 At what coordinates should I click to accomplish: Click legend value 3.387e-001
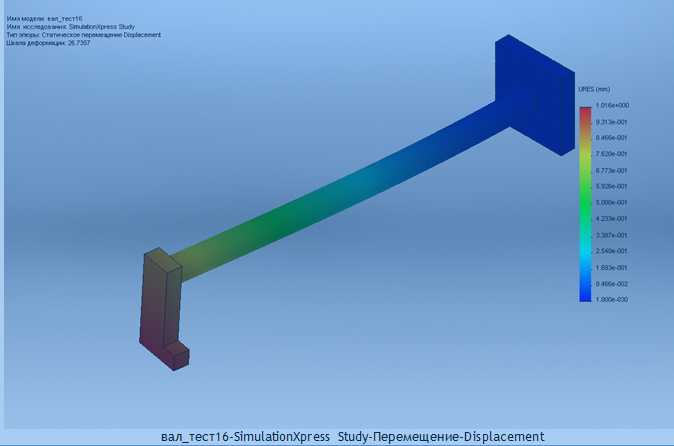[611, 235]
